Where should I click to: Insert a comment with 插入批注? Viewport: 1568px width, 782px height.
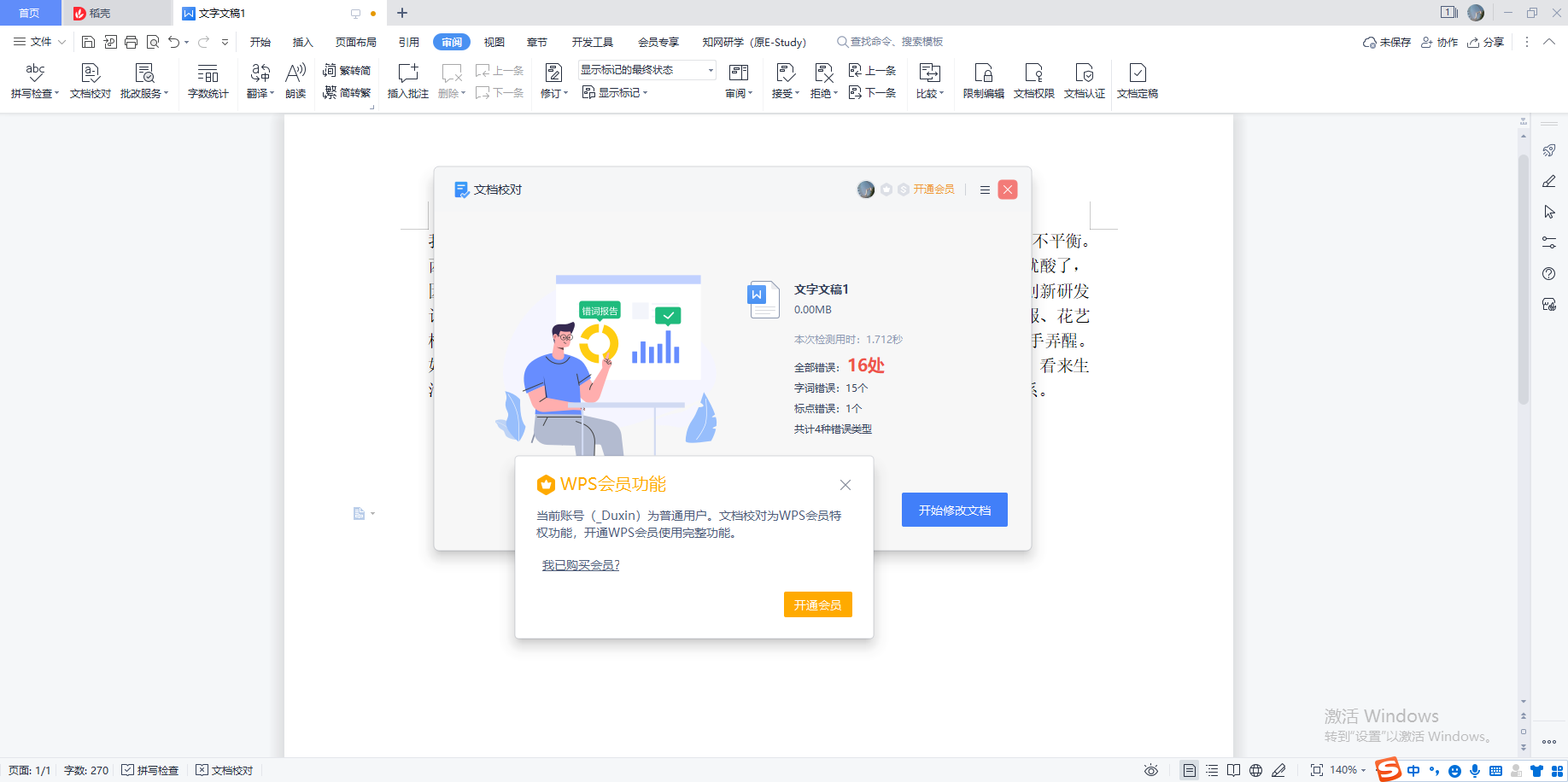coord(408,81)
